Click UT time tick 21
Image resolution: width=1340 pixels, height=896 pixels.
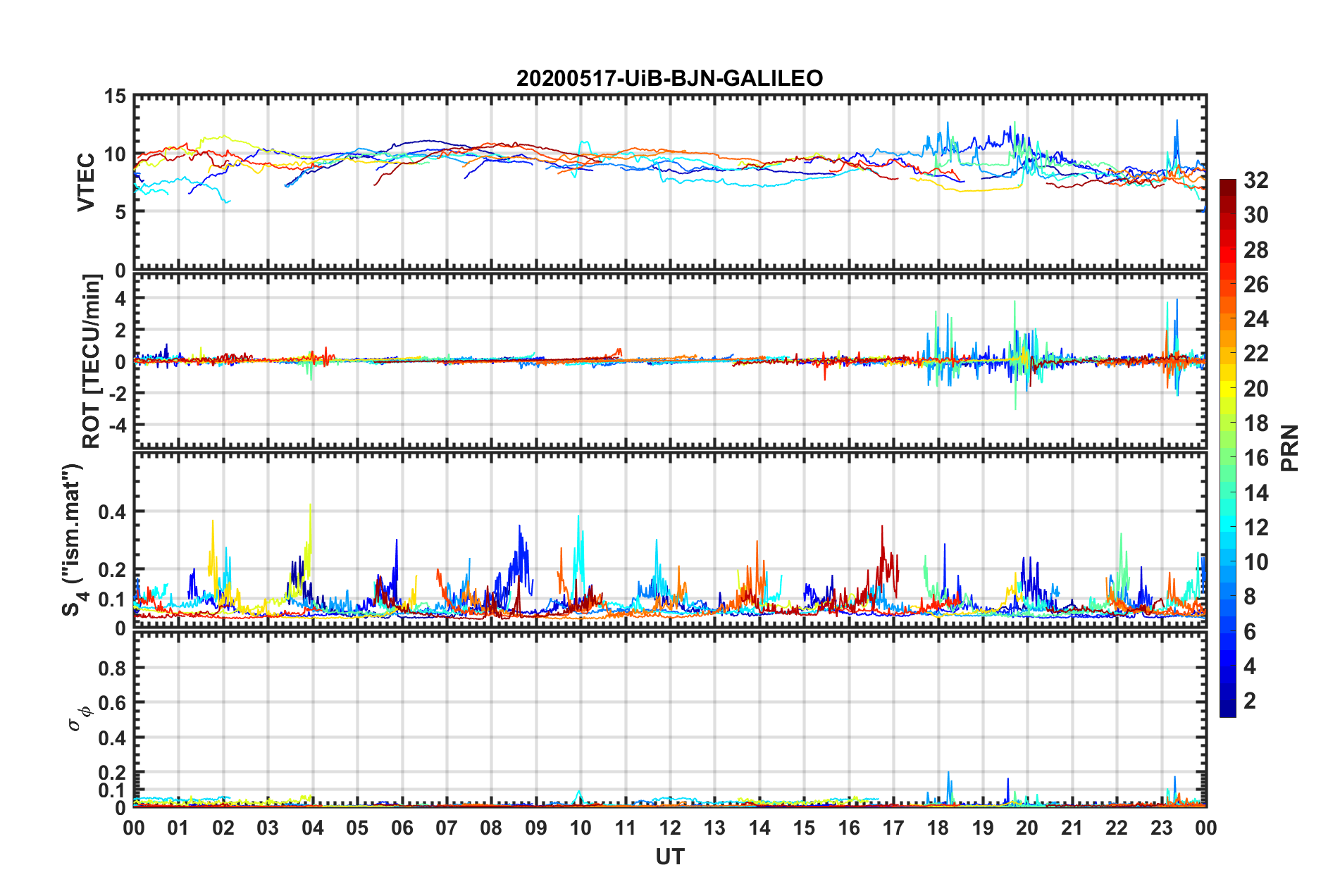point(1072,828)
